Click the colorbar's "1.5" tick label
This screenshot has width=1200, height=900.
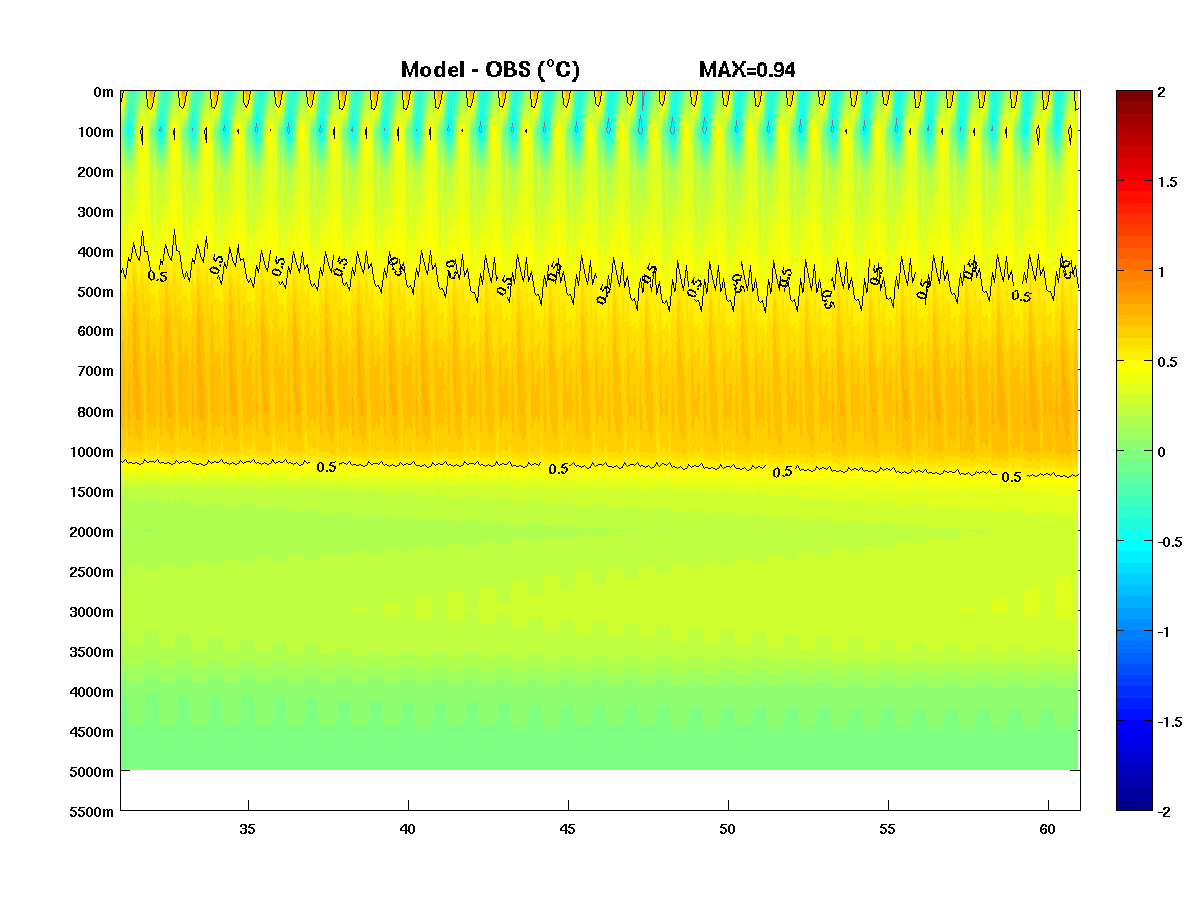(x=1166, y=182)
